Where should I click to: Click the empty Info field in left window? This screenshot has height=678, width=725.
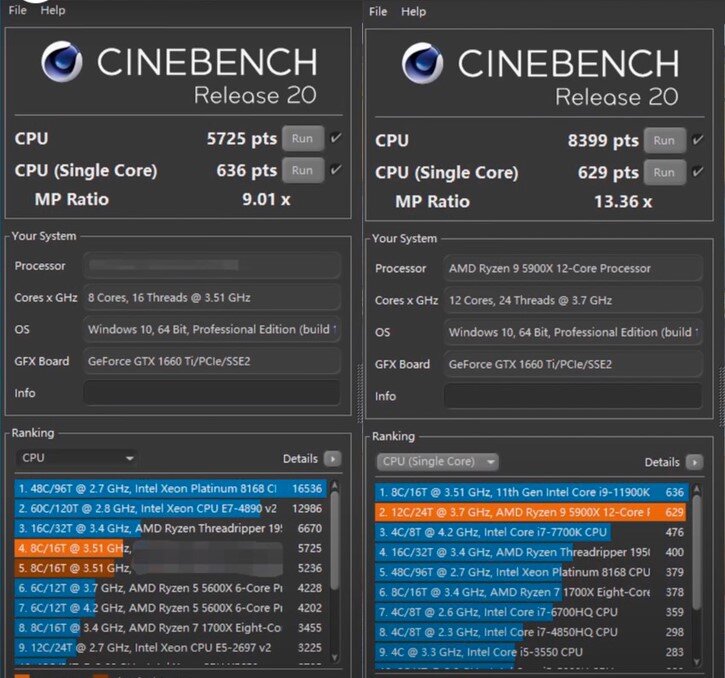coord(212,393)
